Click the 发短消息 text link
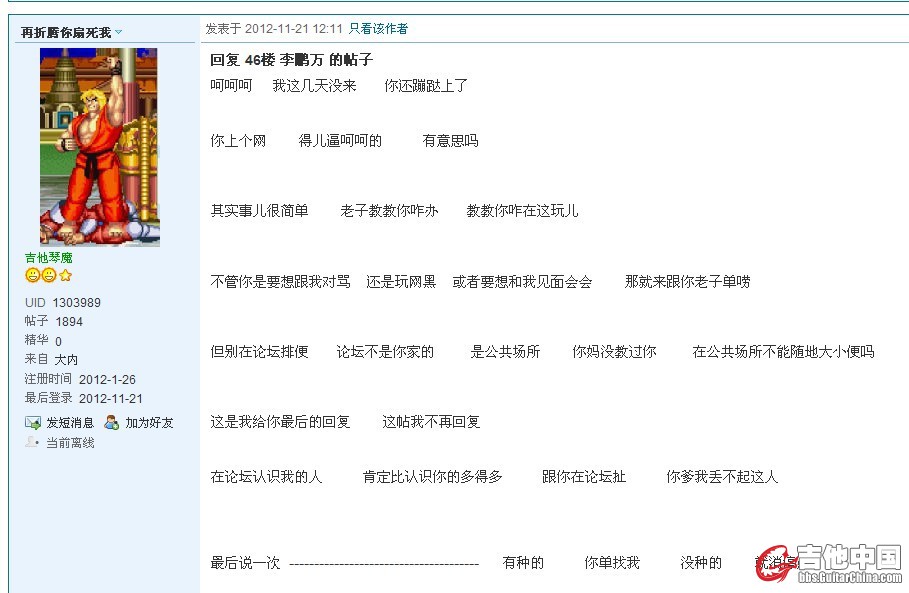The image size is (909, 593). (70, 423)
